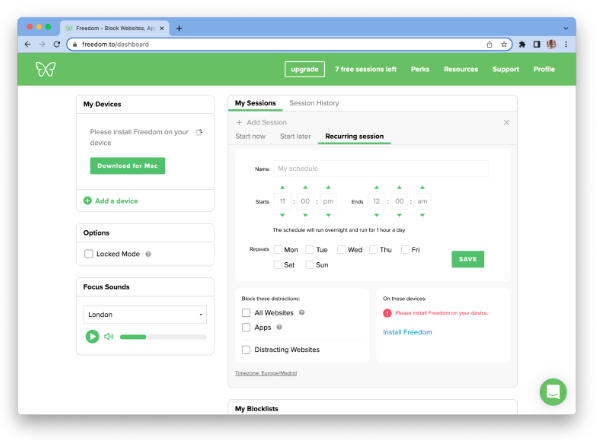Click the Locked Mode help icon
This screenshot has width=597, height=440.
[x=148, y=254]
